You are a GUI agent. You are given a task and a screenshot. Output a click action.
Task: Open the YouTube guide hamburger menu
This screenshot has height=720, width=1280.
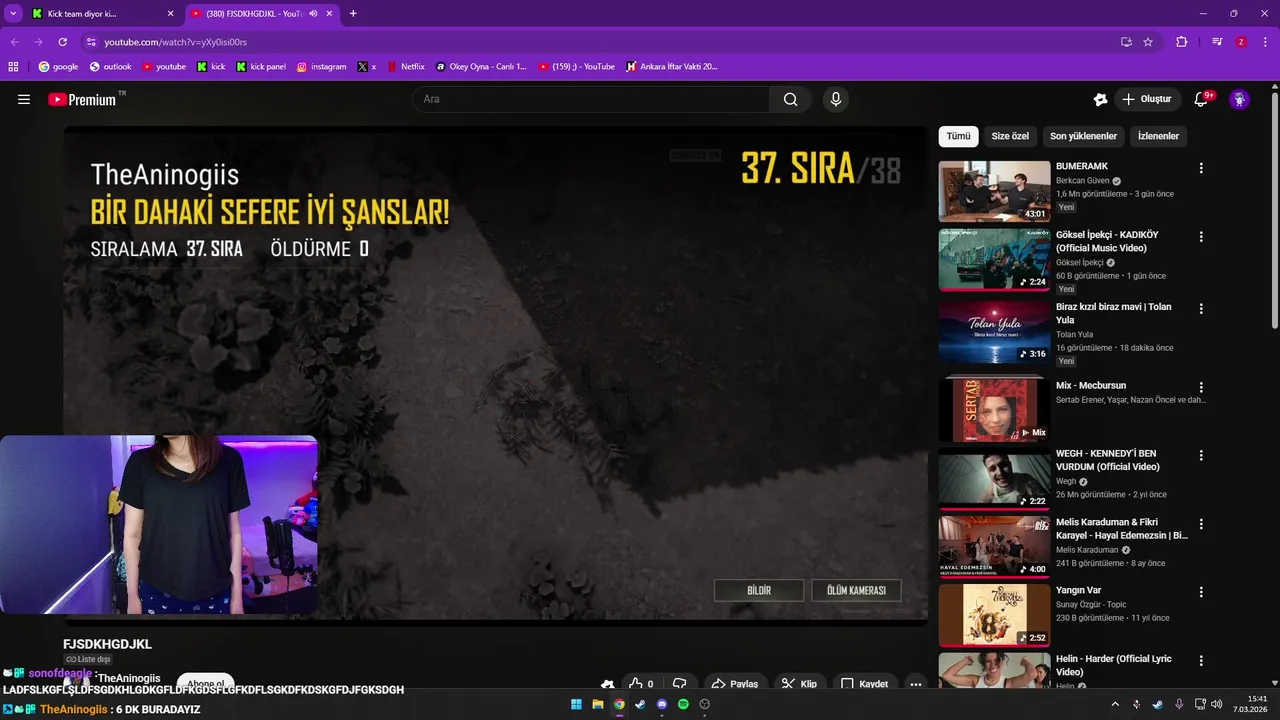coord(24,99)
